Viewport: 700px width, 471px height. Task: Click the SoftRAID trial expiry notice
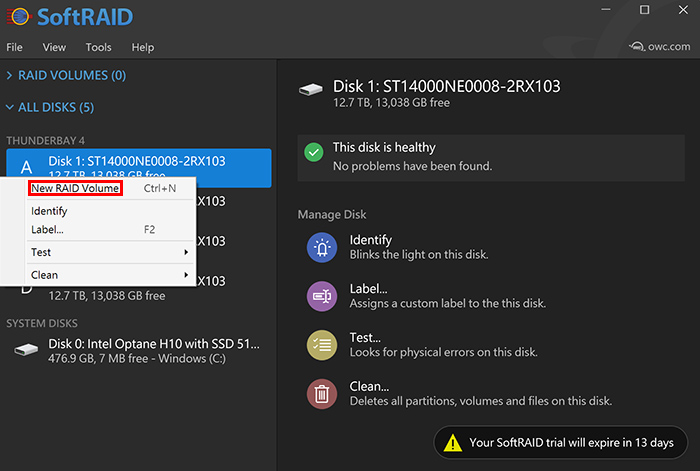561,442
